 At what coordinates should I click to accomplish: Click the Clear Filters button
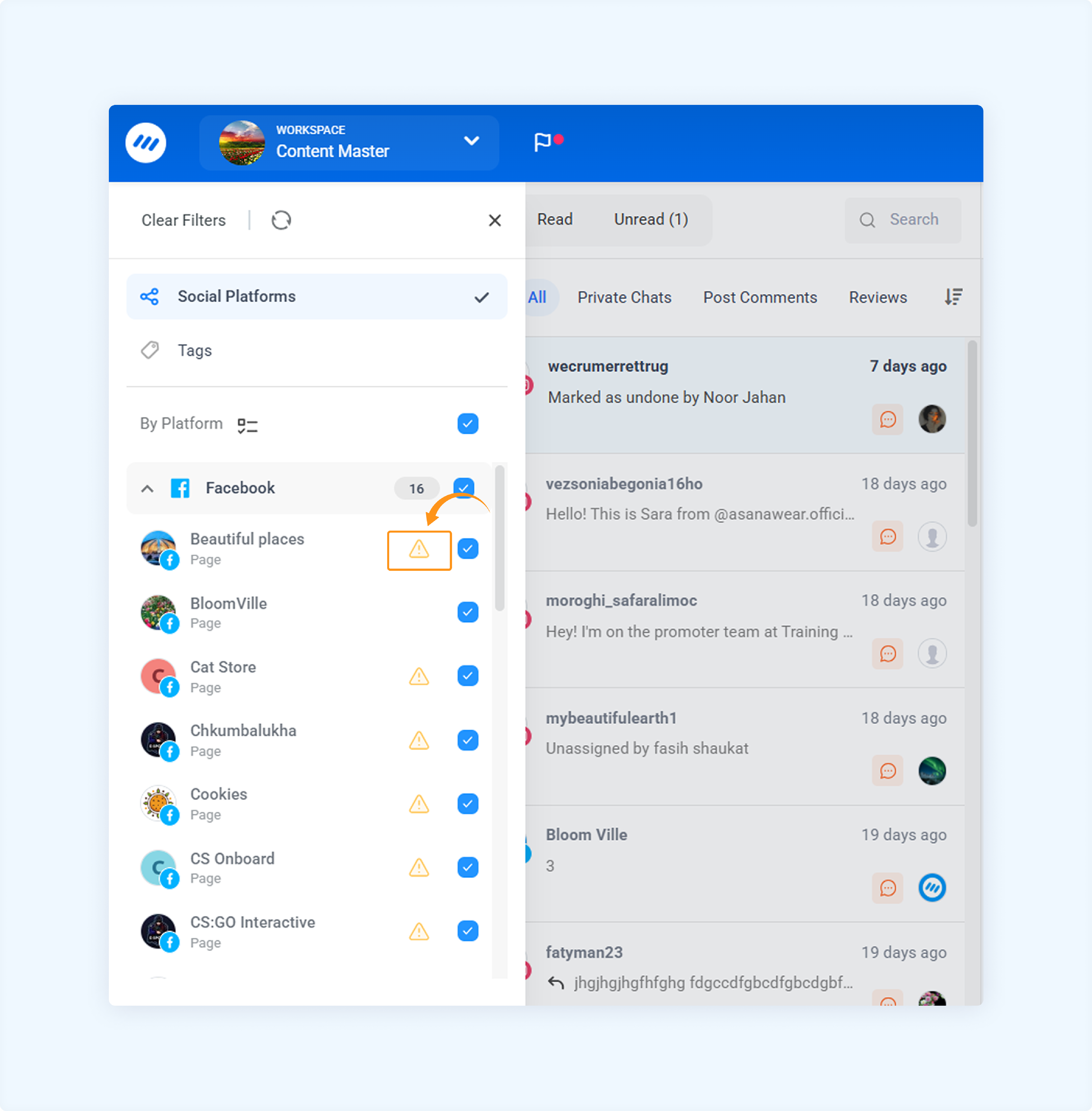click(x=183, y=220)
